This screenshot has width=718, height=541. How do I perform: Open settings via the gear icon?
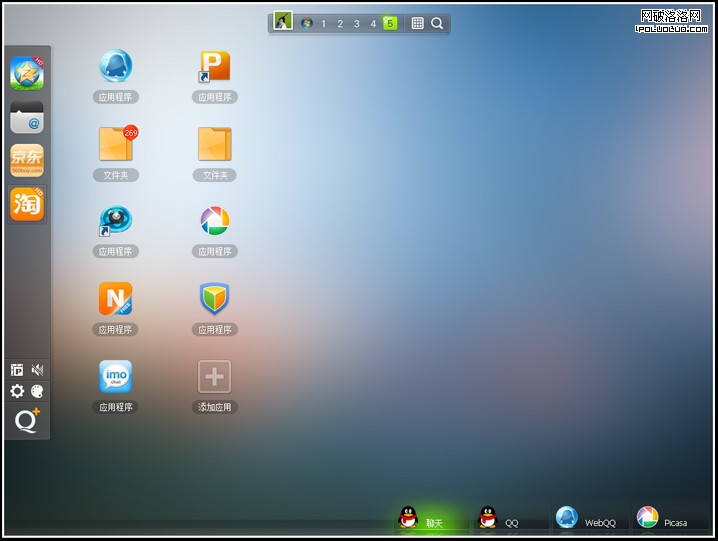pyautogui.click(x=17, y=391)
